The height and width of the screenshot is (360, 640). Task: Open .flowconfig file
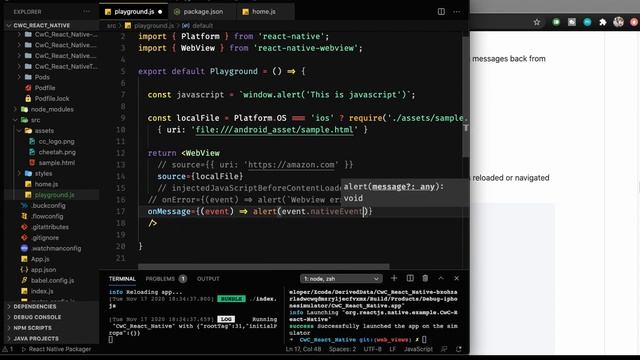(x=47, y=216)
